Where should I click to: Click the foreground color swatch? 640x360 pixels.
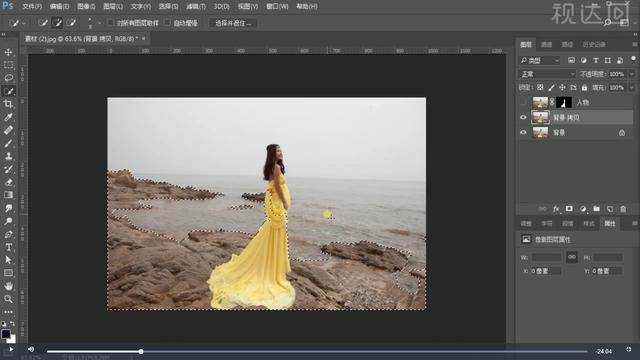6,333
